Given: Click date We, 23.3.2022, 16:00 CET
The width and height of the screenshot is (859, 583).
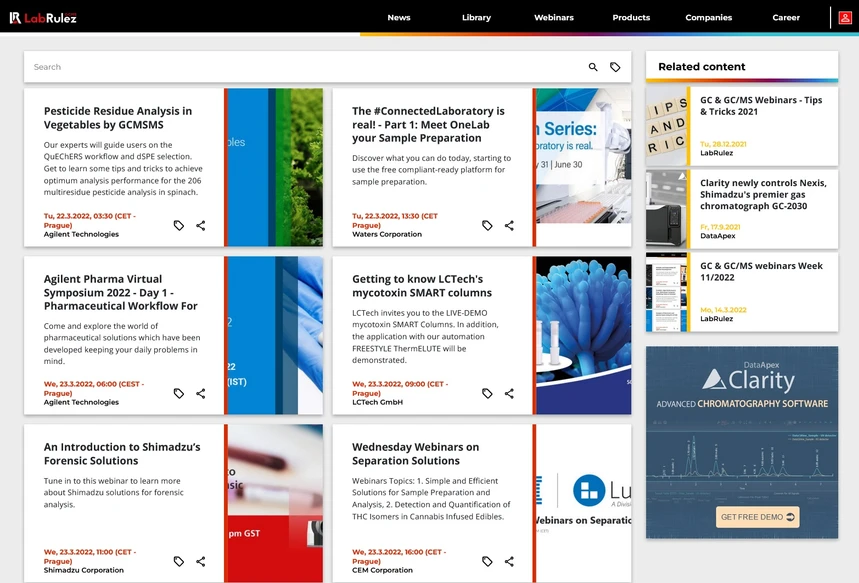Looking at the screenshot, I should tap(399, 556).
